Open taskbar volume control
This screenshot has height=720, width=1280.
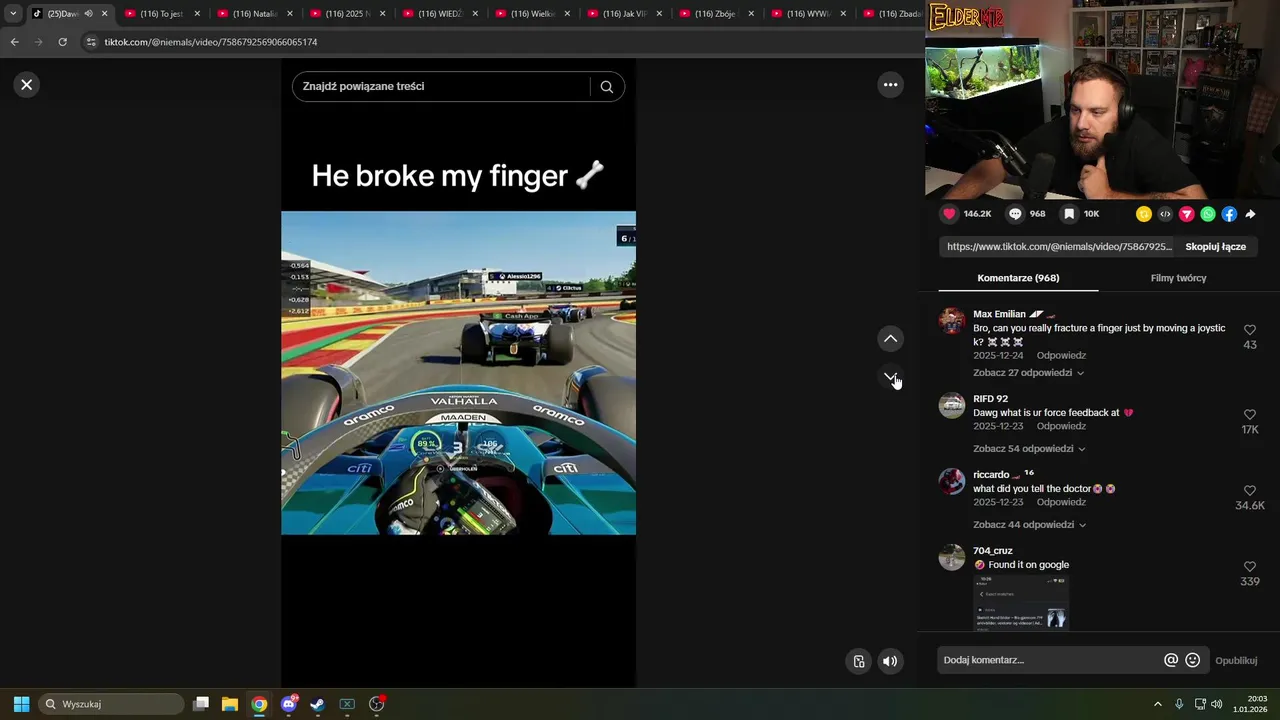(1217, 704)
